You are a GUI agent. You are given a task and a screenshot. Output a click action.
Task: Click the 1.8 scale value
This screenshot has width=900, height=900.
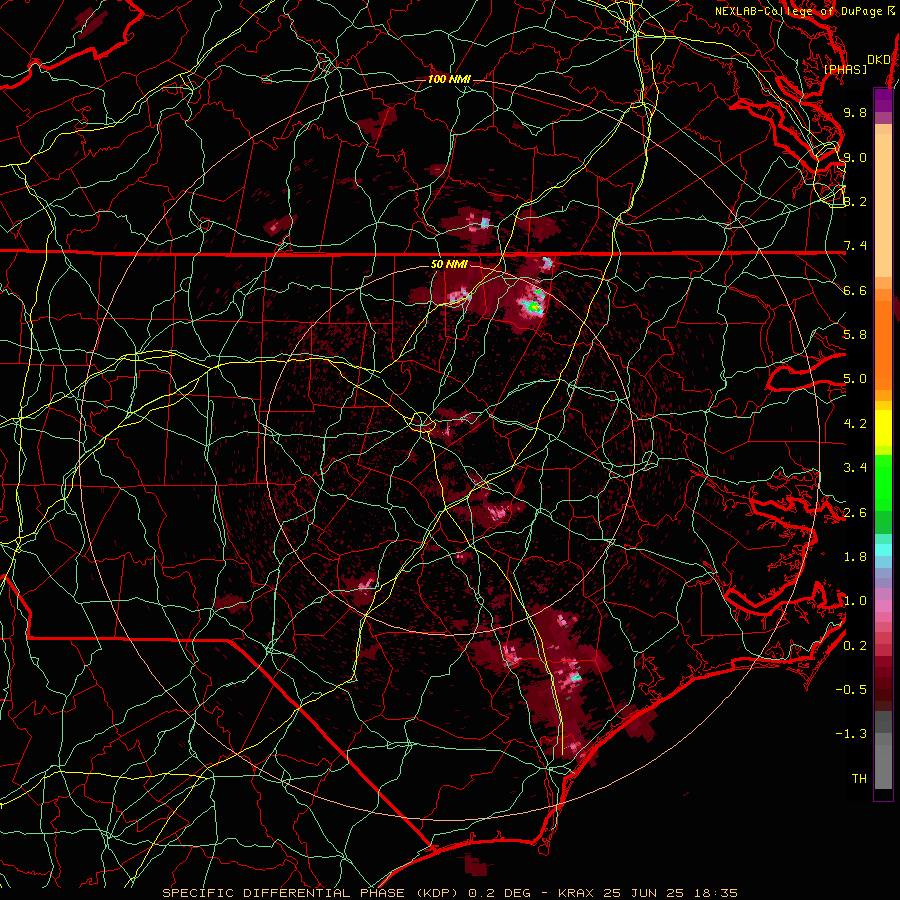pos(855,557)
